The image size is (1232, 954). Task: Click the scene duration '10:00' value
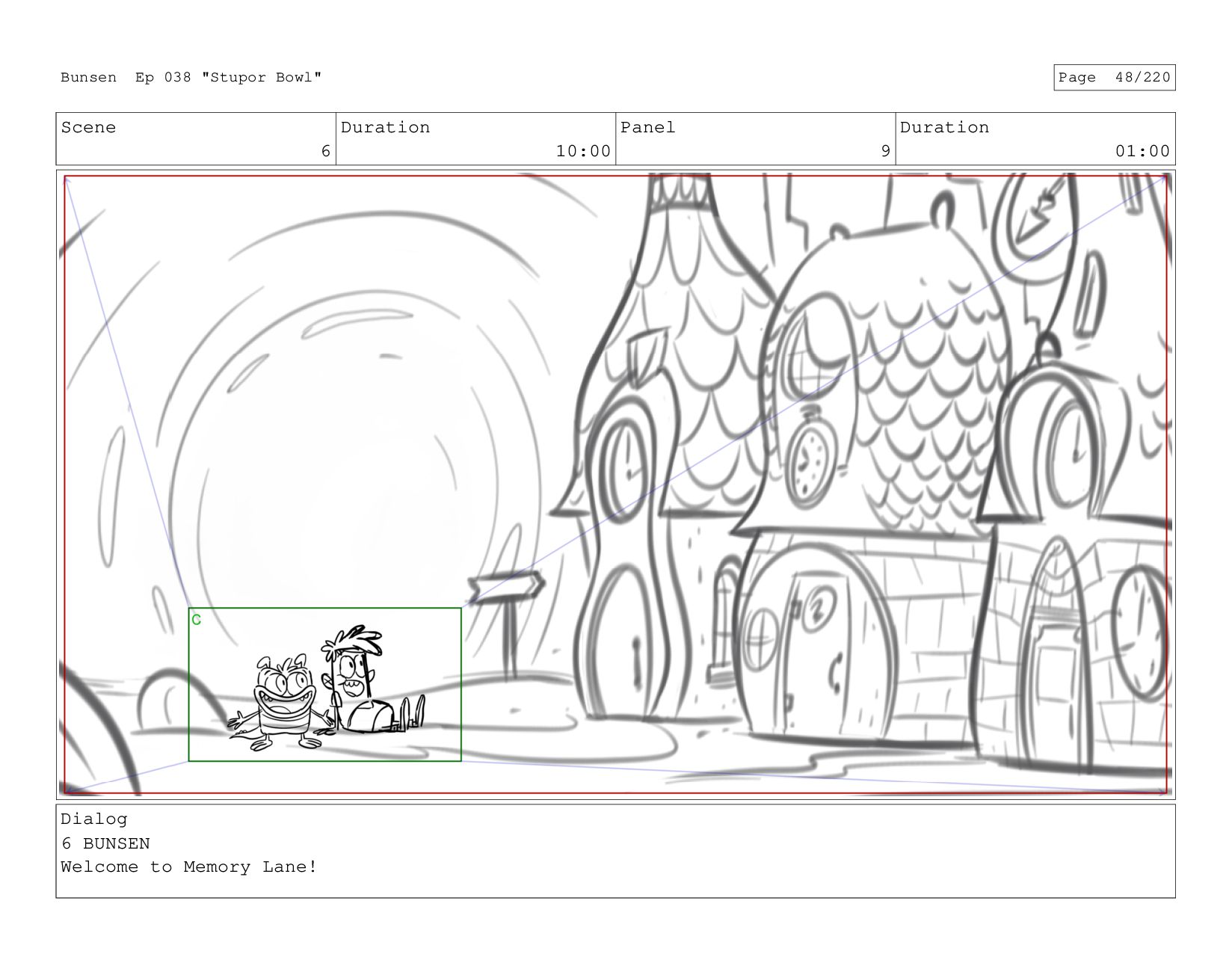pyautogui.click(x=583, y=151)
